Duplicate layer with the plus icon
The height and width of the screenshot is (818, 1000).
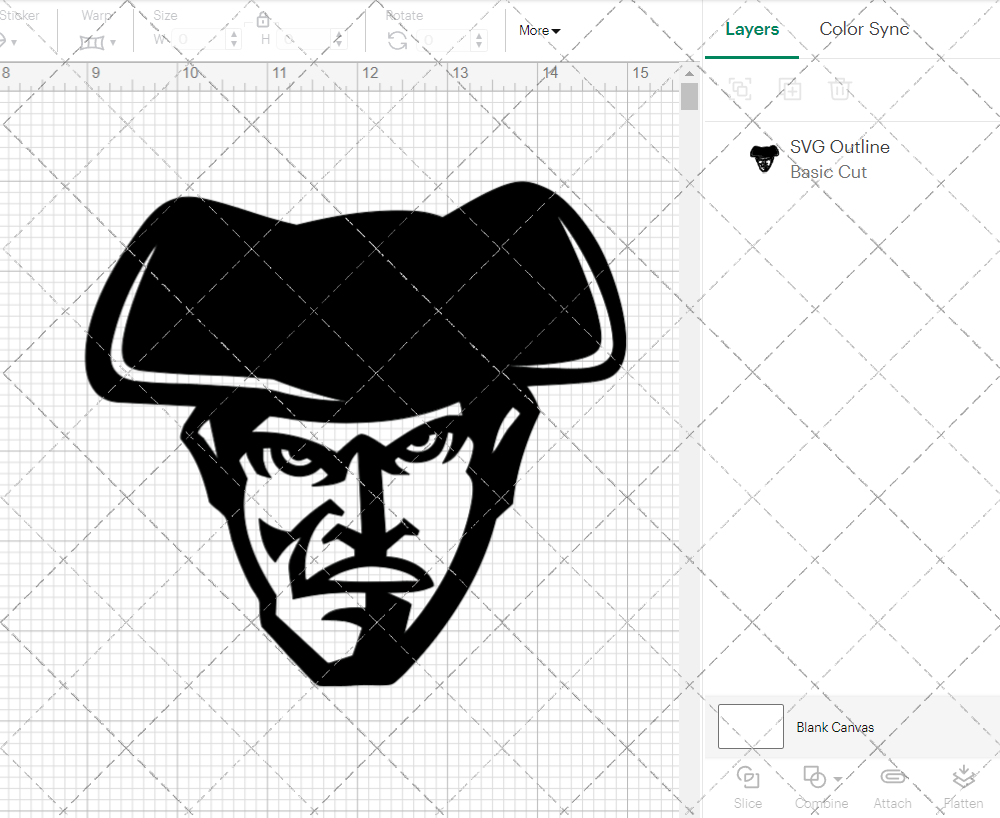[x=790, y=89]
